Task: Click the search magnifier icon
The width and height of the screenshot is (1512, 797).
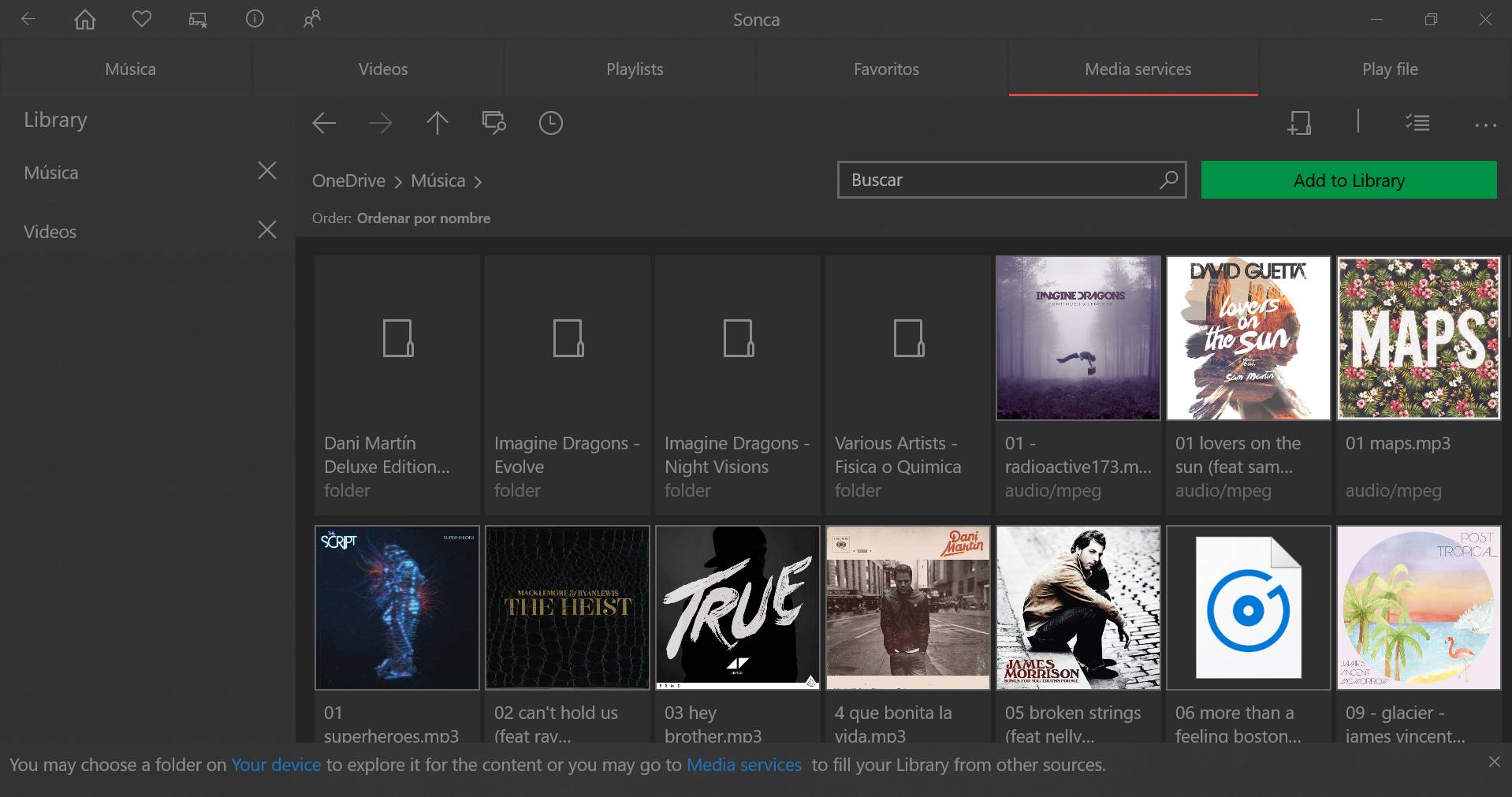Action: [1168, 180]
